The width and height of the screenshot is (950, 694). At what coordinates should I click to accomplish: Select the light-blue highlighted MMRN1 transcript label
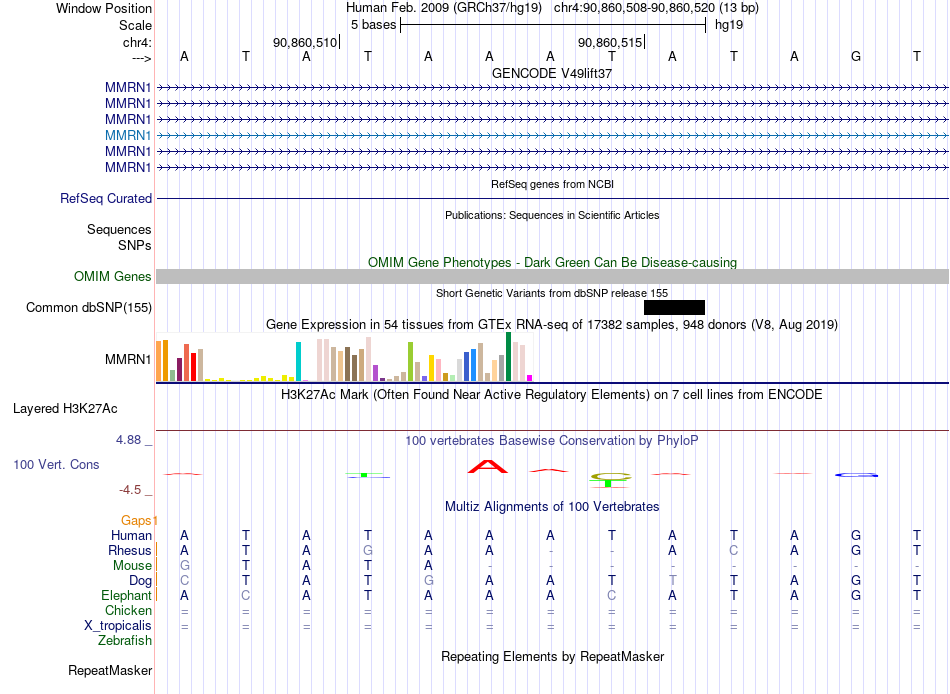click(x=127, y=135)
